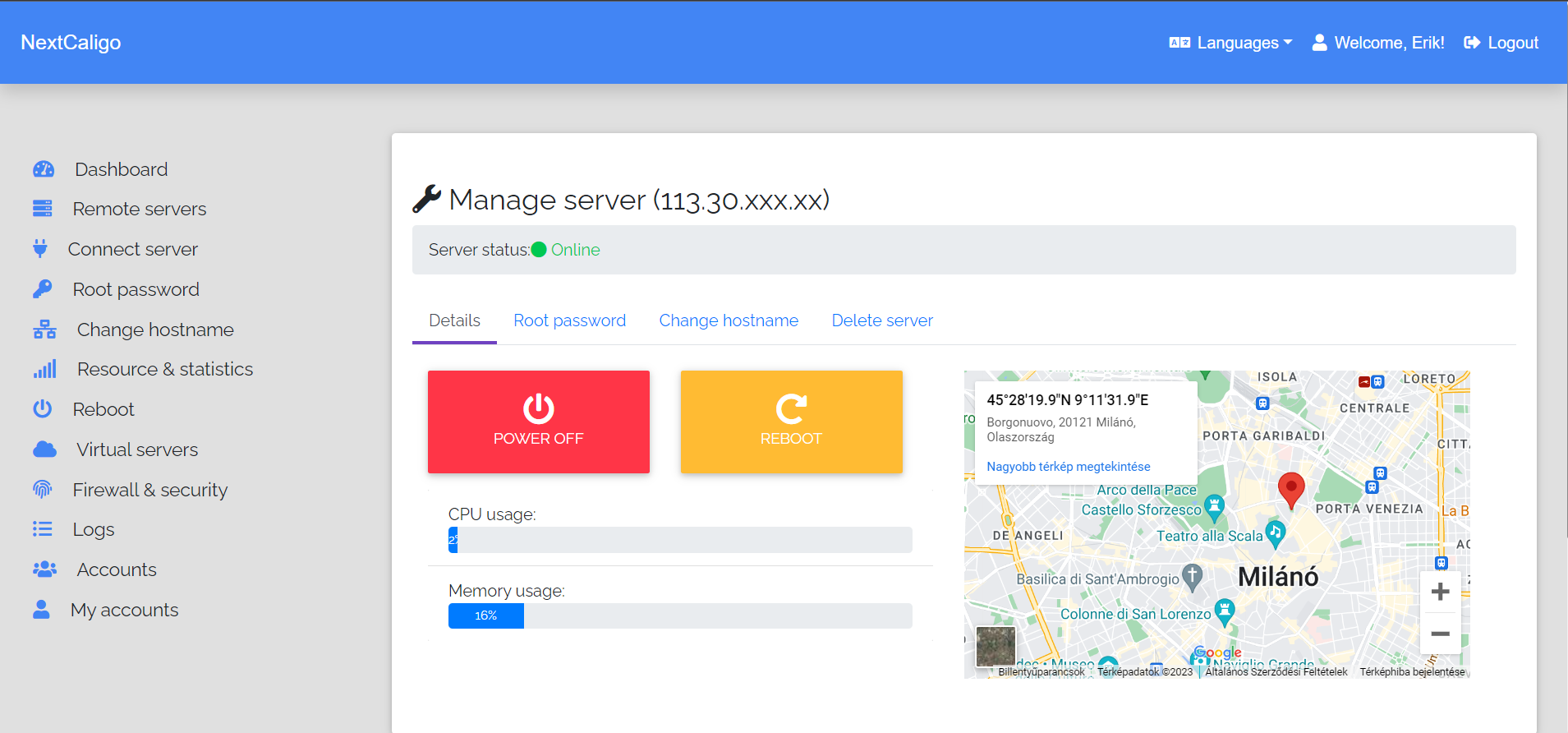Viewport: 1568px width, 733px height.
Task: Select the Root password tab
Action: [569, 320]
